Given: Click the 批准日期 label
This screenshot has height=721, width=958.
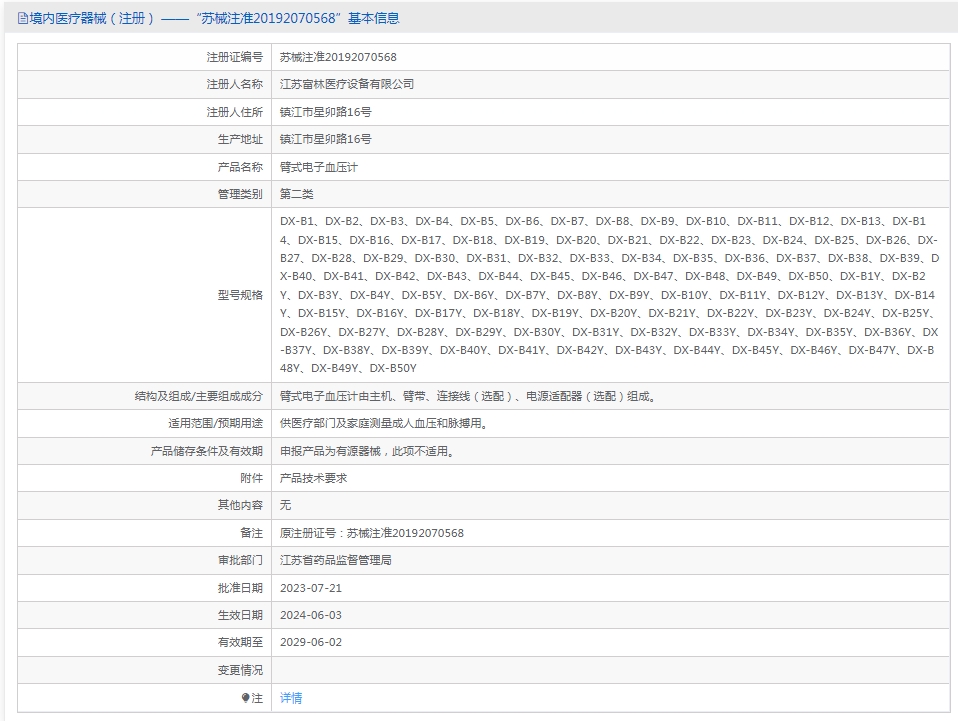Looking at the screenshot, I should pyautogui.click(x=240, y=588).
